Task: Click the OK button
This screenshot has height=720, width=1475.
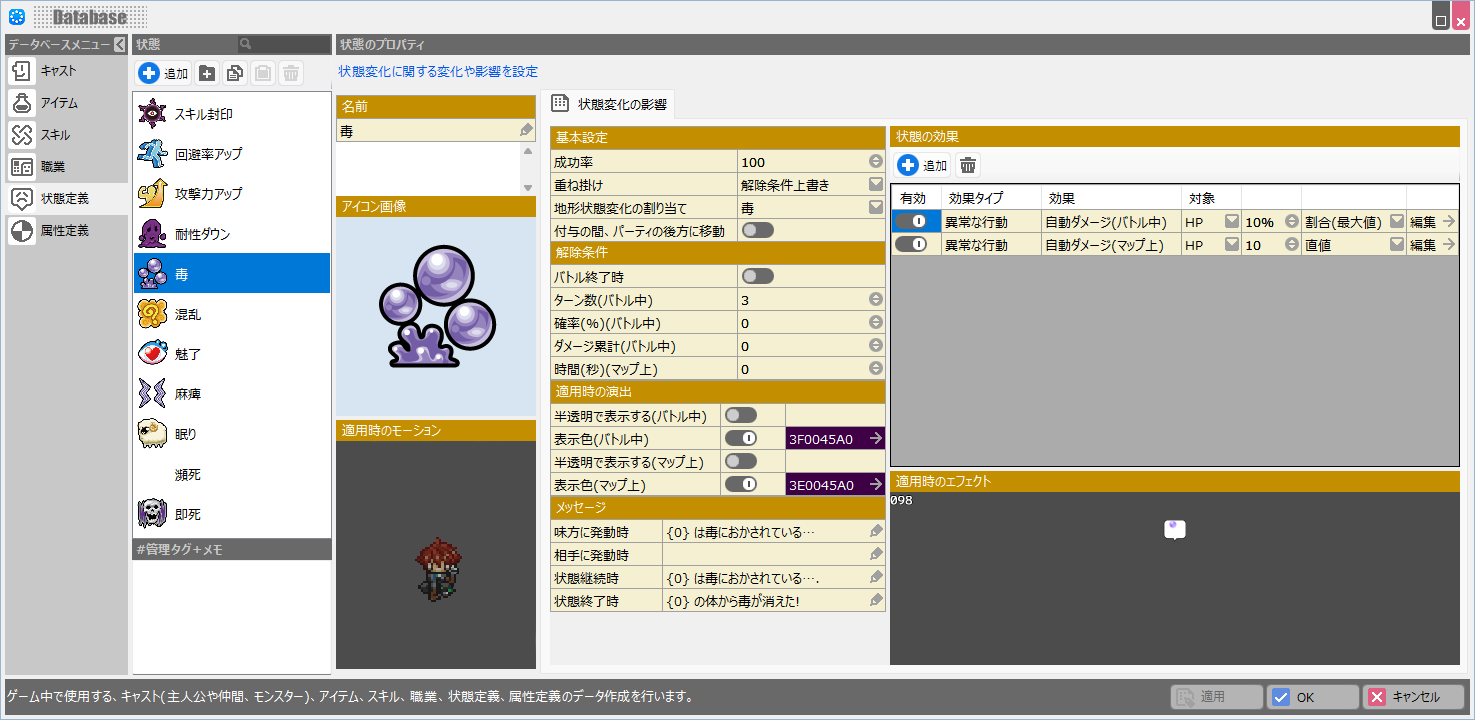Action: pyautogui.click(x=1312, y=697)
